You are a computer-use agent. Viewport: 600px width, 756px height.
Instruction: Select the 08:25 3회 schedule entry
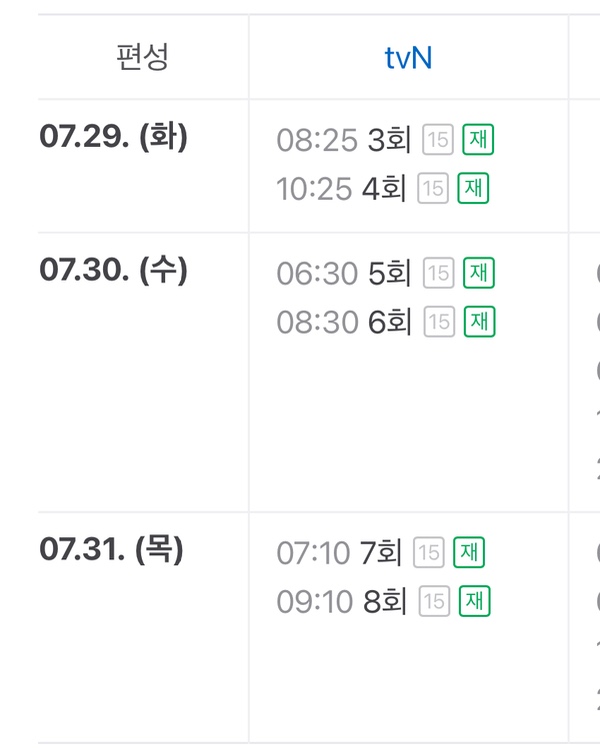(343, 140)
